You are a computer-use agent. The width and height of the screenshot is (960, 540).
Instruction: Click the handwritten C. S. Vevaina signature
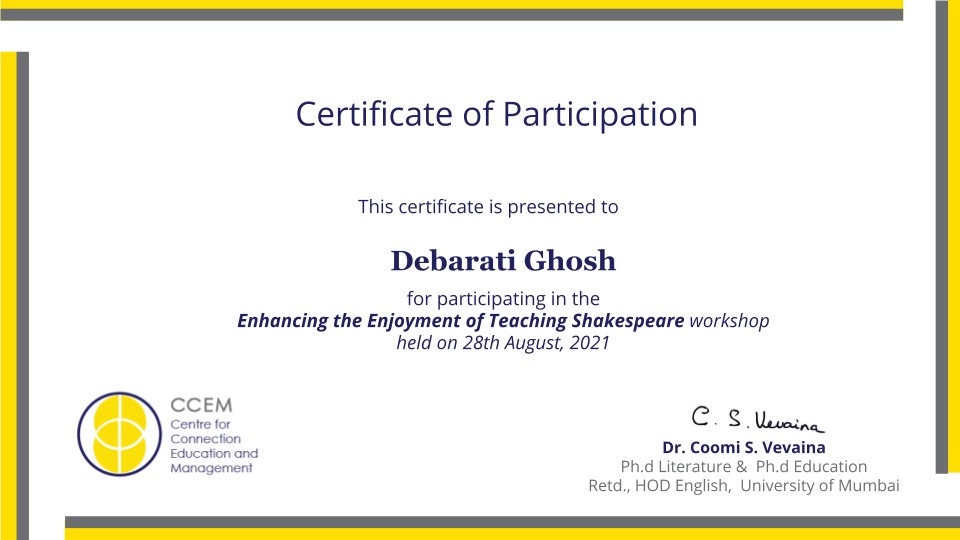click(758, 419)
